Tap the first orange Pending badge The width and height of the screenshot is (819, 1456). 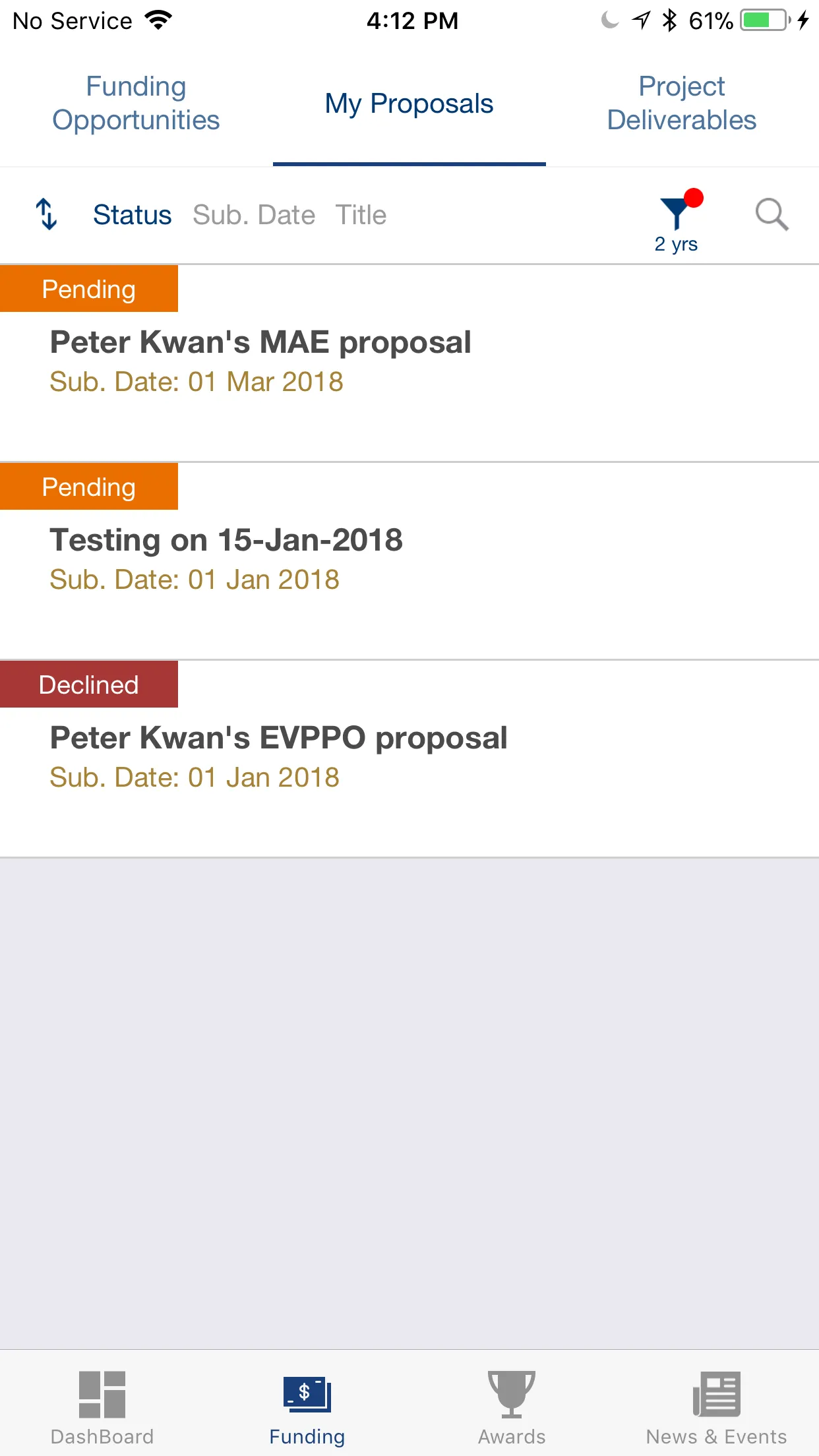89,289
